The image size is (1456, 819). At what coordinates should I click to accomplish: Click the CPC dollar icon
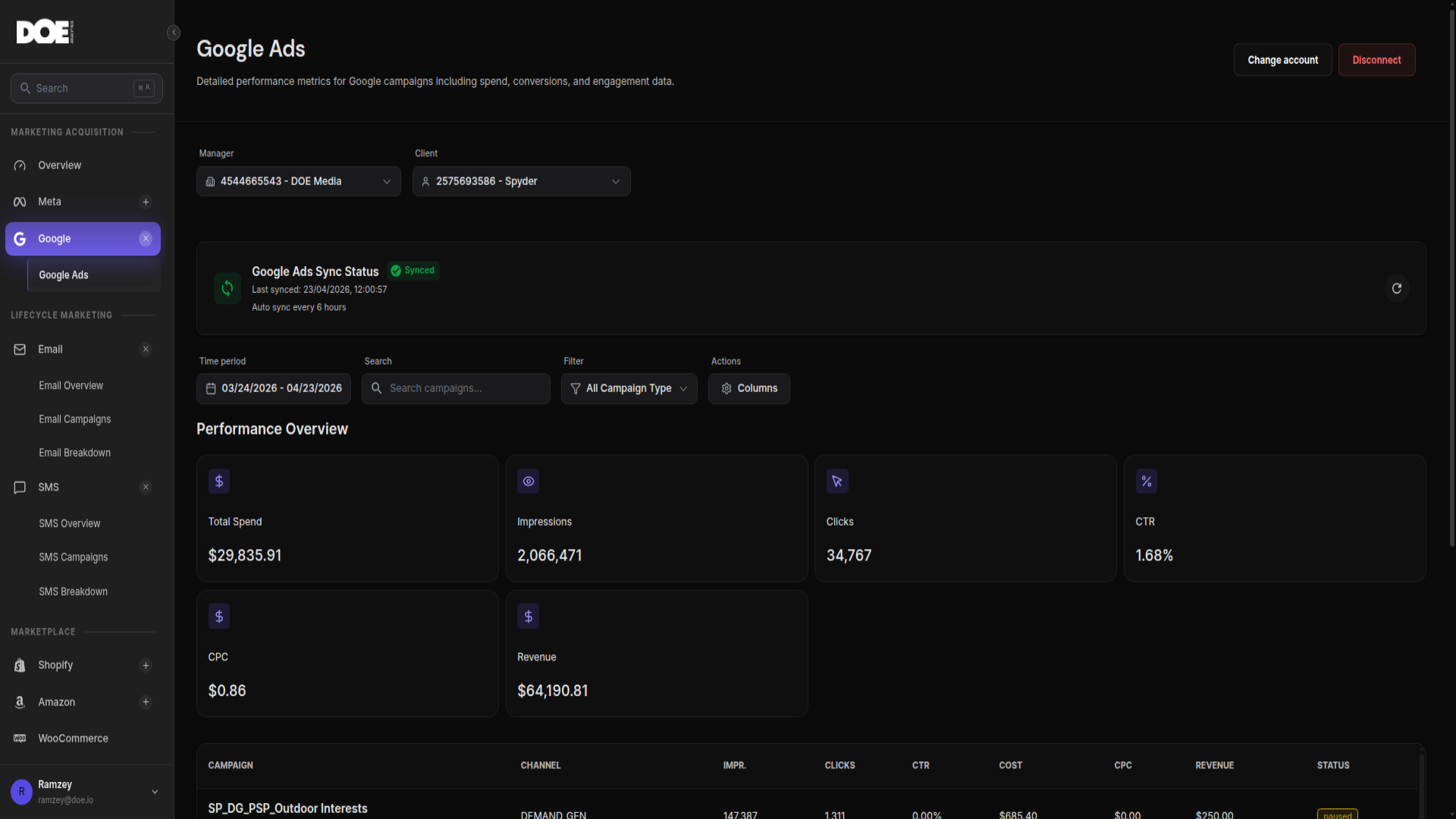click(x=219, y=617)
